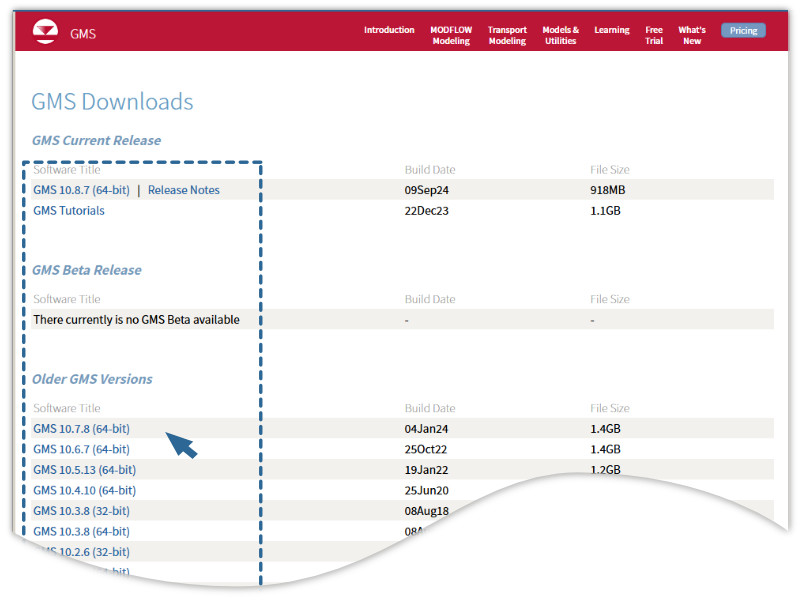Download GMS 10.5.13 (64-bit)
800x600 pixels.
pos(85,469)
